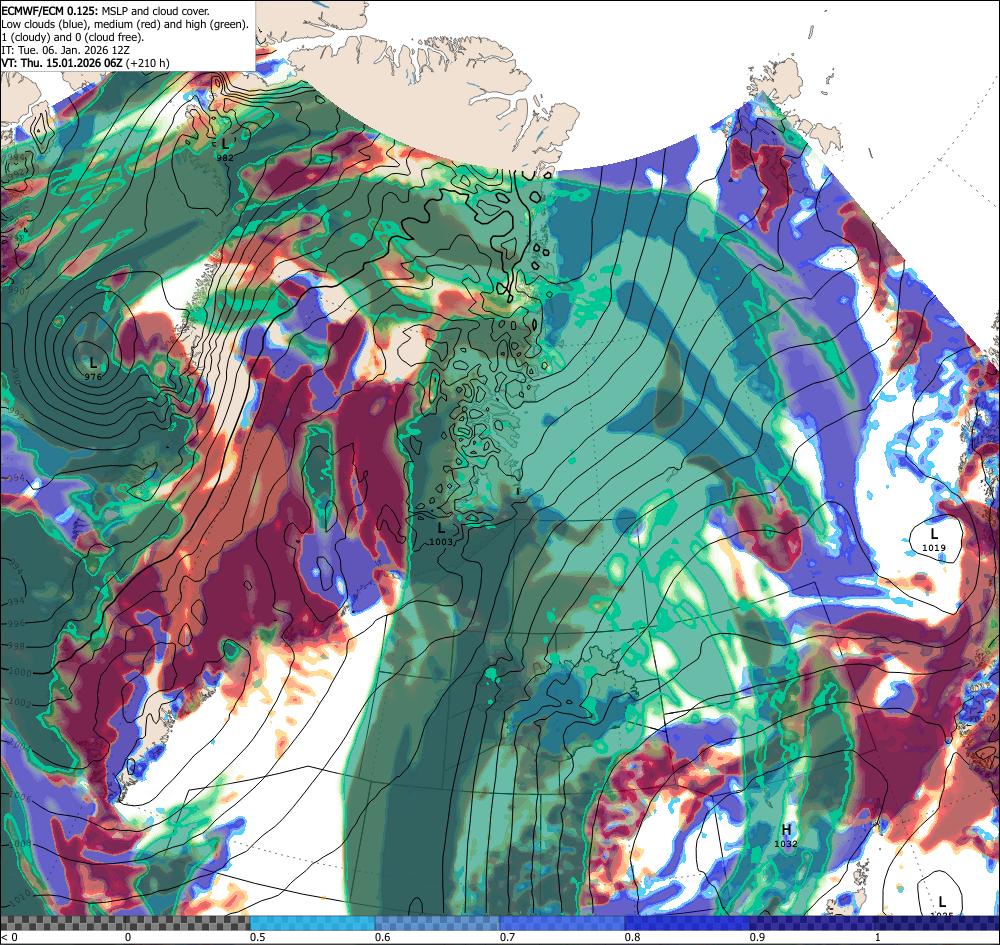
Task: Click the forecast offset "(+210 h)"
Action: (x=147, y=62)
